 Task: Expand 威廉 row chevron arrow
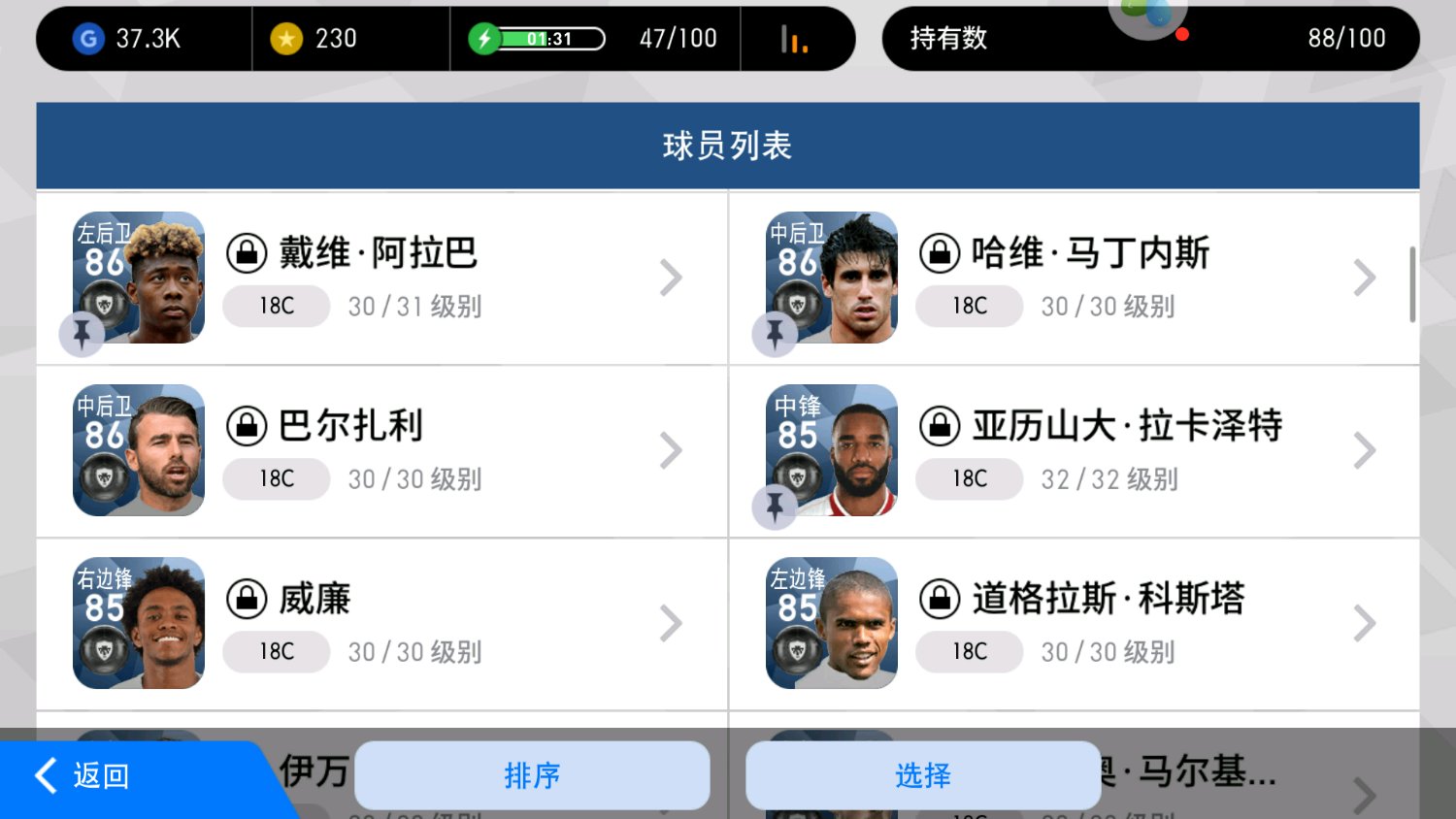point(671,623)
